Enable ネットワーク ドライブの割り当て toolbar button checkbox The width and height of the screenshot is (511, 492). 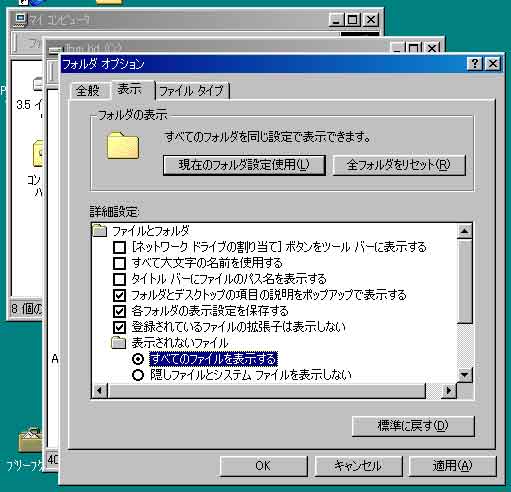[119, 247]
